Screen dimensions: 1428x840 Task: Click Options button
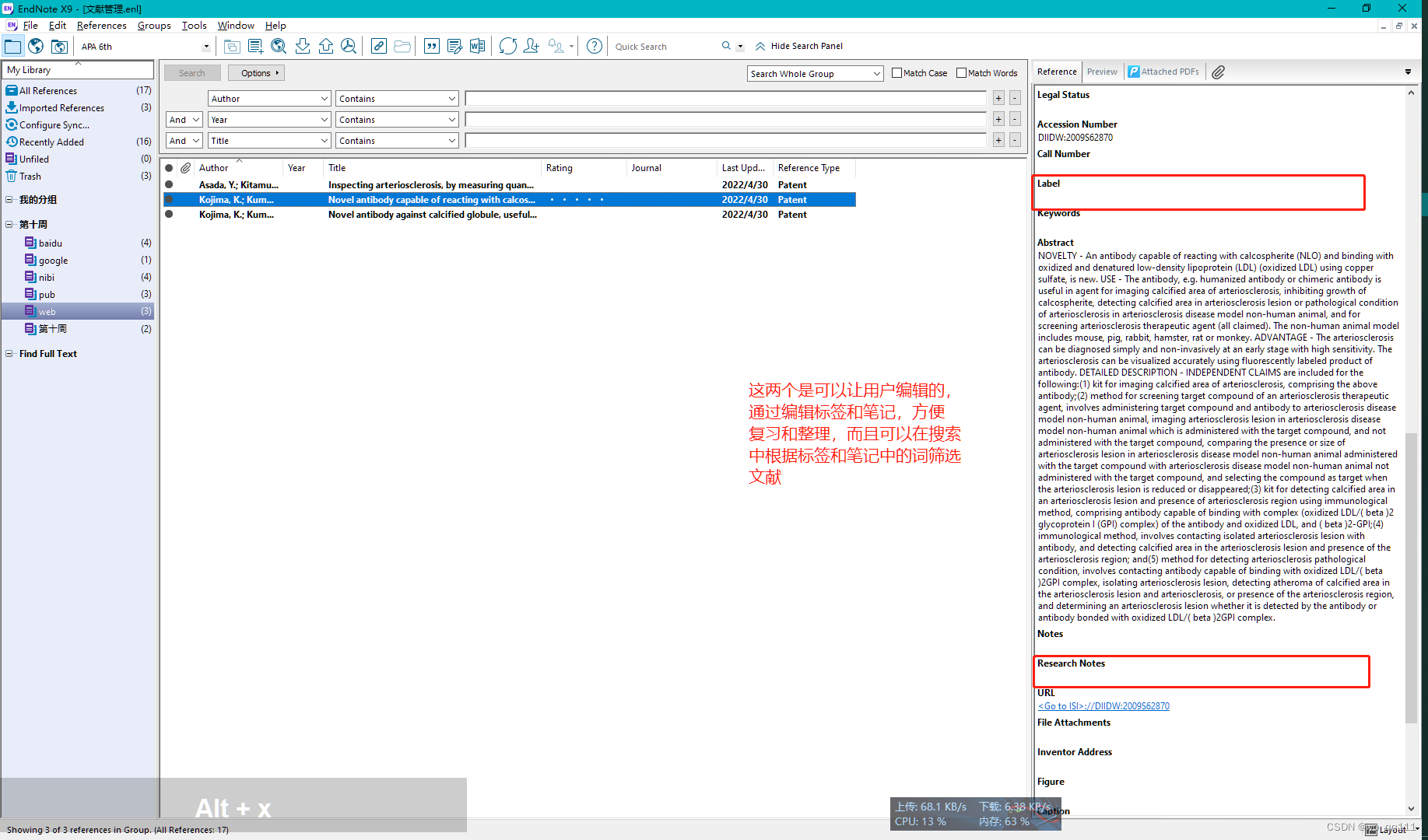coord(256,73)
